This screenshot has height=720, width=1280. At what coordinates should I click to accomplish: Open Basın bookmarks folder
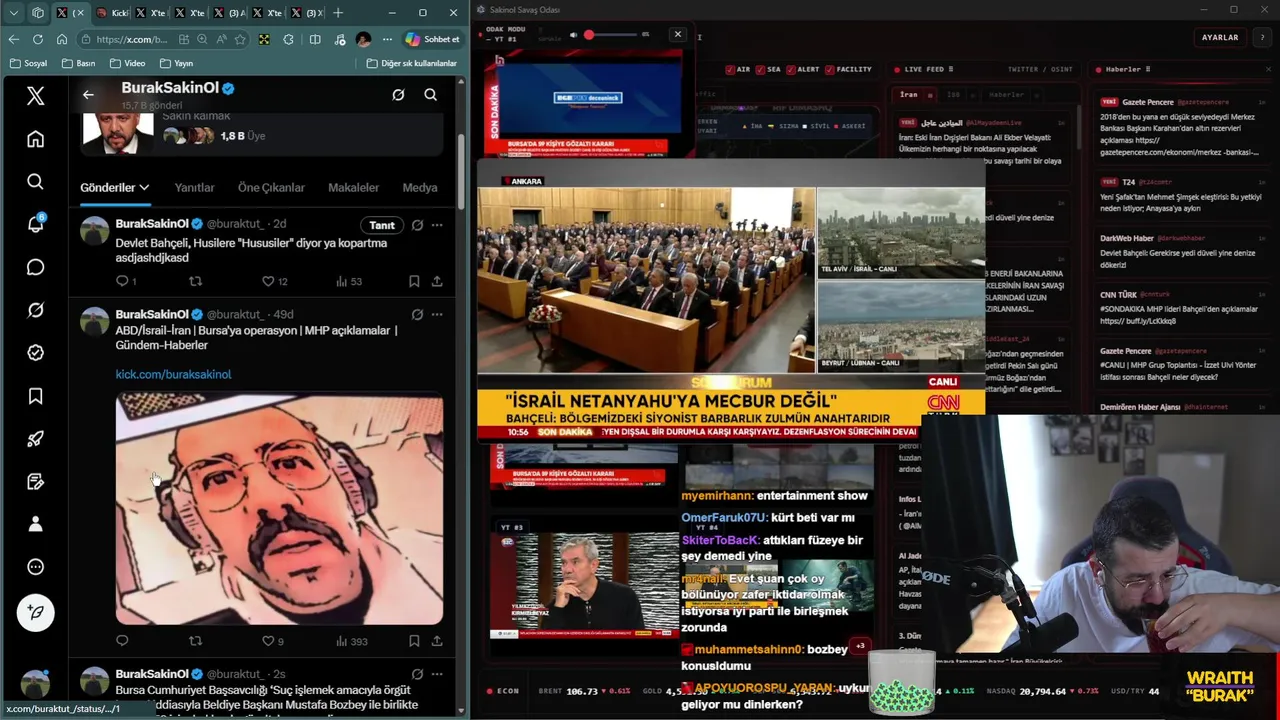(x=78, y=63)
